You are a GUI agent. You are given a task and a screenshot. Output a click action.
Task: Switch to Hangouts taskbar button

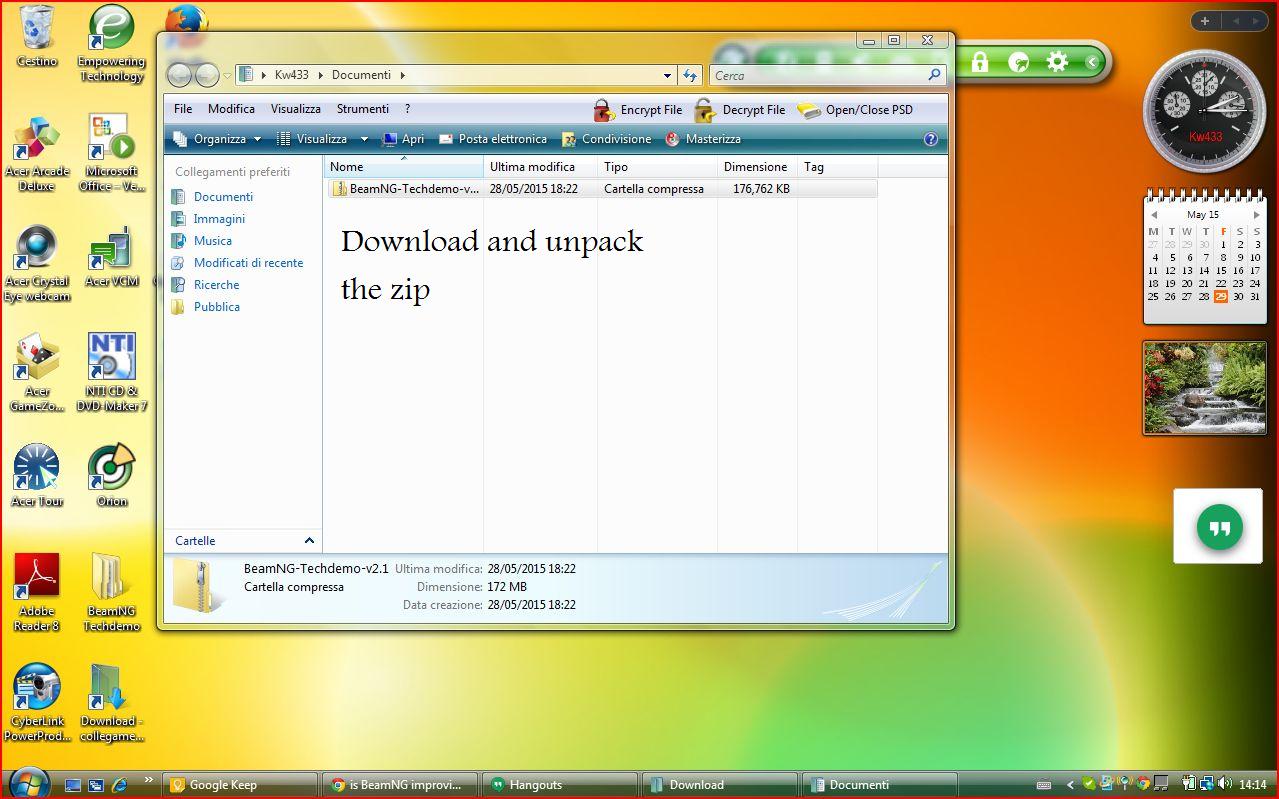coord(560,785)
